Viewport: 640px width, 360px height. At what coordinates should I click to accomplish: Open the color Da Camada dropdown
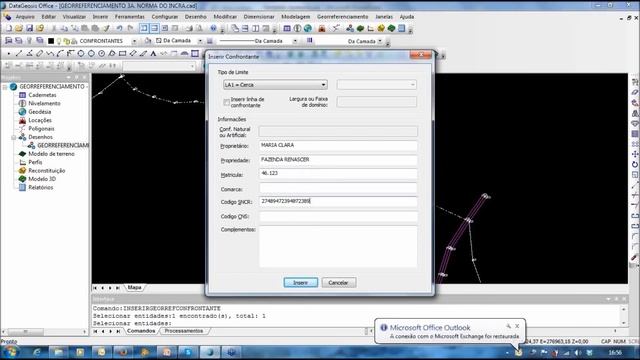click(x=200, y=41)
